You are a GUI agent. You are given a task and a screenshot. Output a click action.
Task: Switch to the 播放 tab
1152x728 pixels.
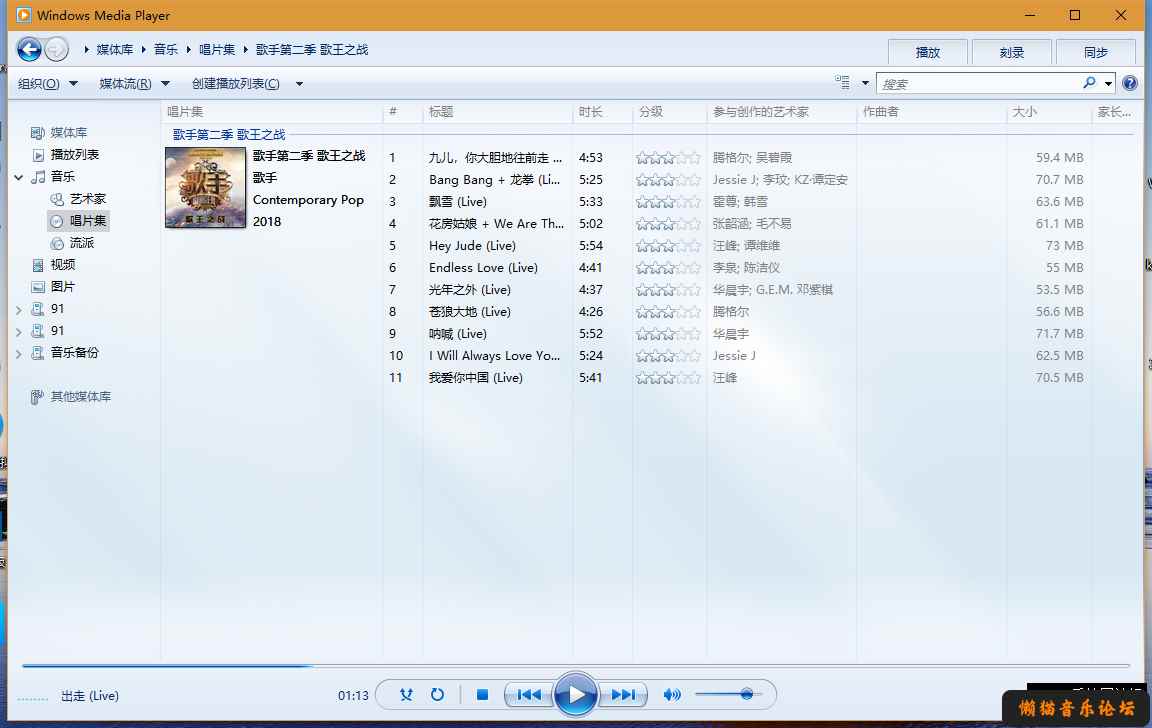click(927, 52)
